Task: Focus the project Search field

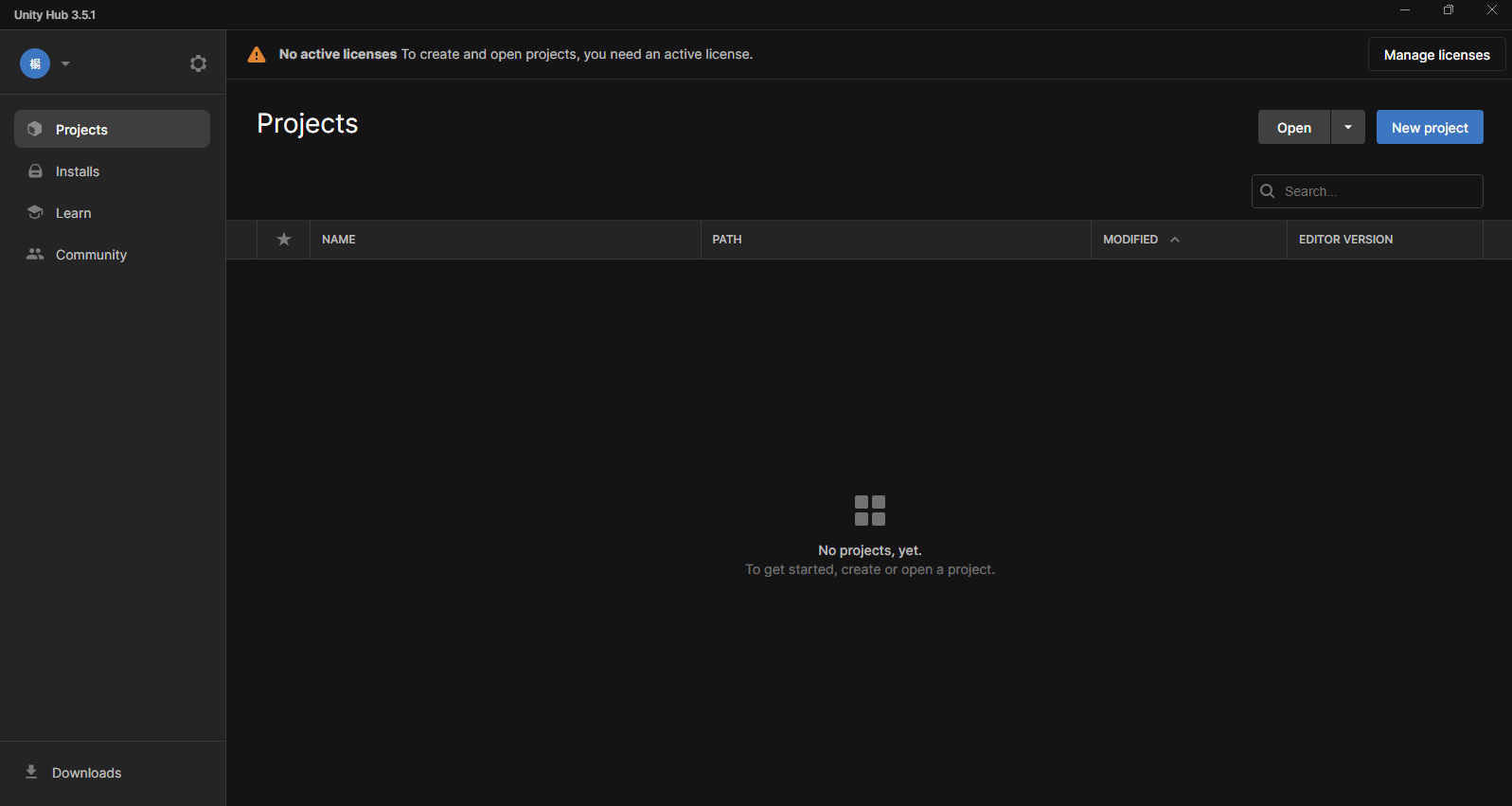Action: 1367,191
